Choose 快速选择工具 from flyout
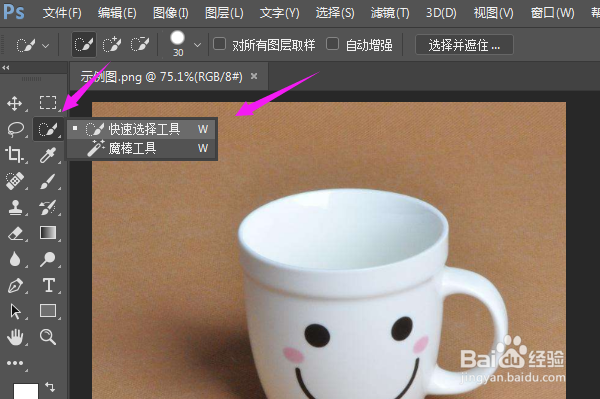The height and width of the screenshot is (399, 600). 142,129
